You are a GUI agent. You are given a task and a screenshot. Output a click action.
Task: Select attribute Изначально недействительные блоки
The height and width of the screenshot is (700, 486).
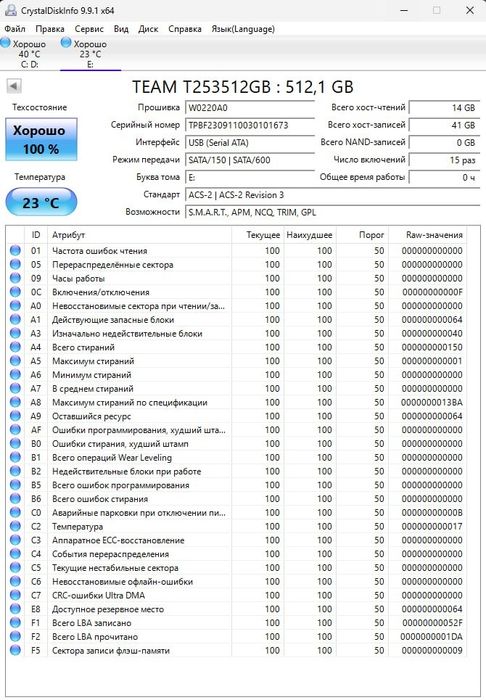(x=127, y=333)
